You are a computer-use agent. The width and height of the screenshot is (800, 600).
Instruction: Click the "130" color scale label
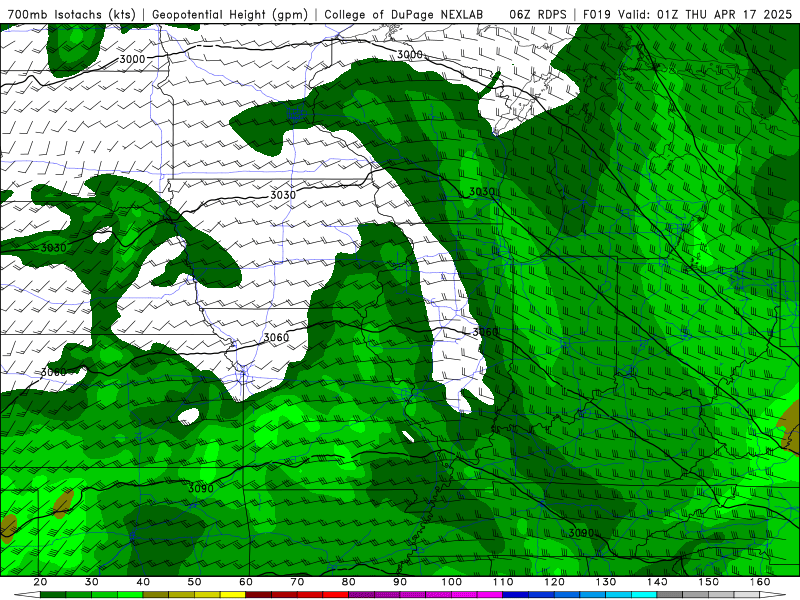coord(606,582)
